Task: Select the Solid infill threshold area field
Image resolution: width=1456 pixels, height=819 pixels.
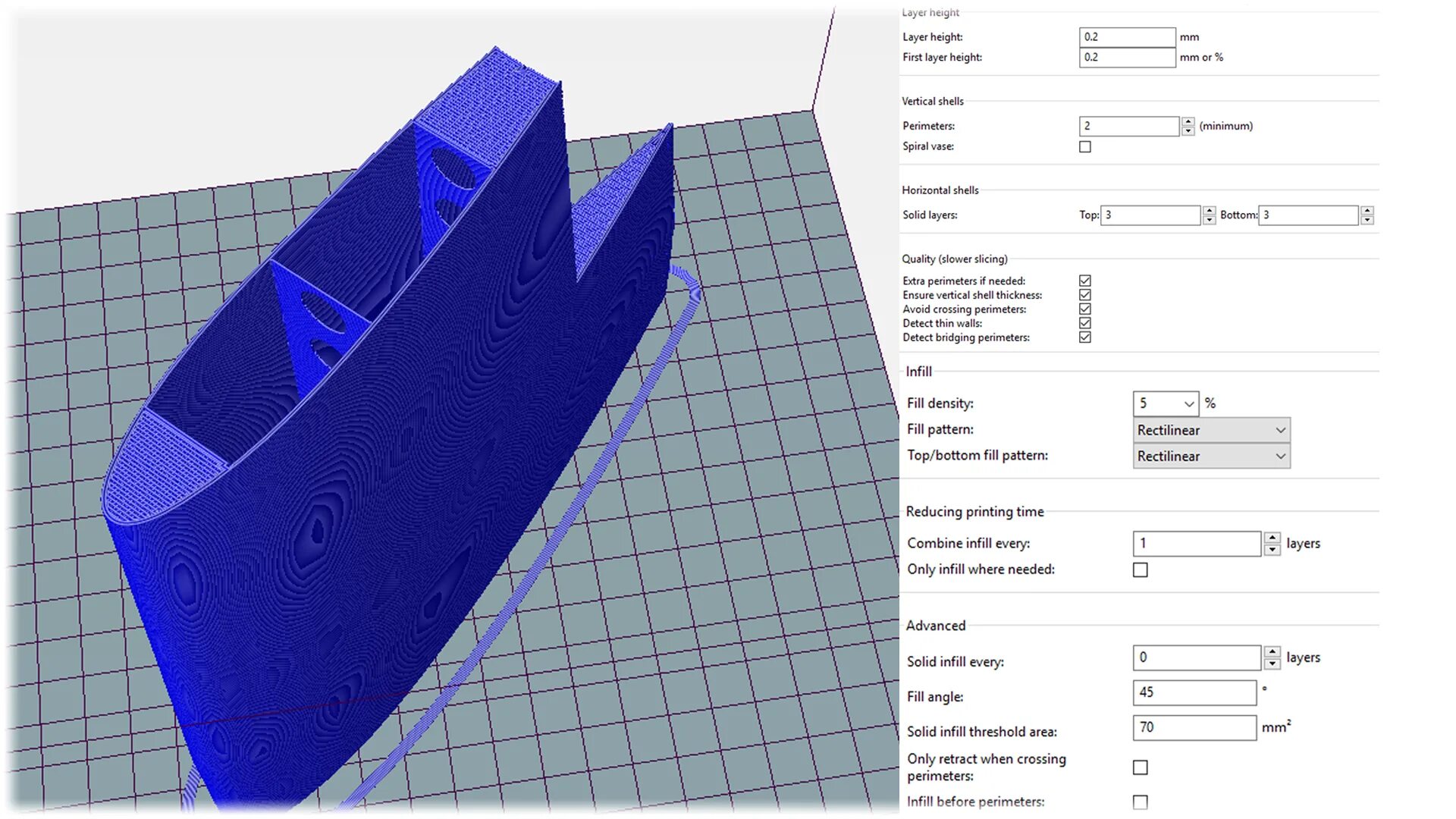Action: click(1194, 728)
